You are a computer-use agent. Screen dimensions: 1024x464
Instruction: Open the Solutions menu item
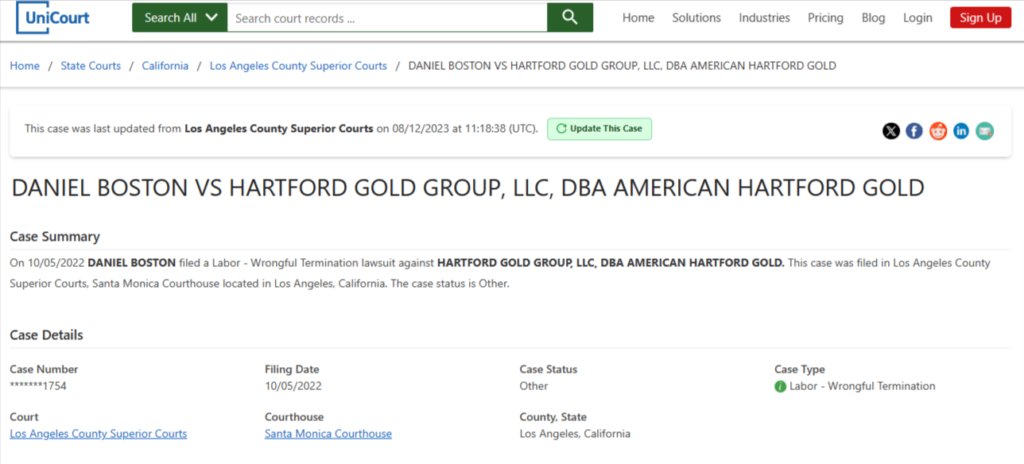click(x=696, y=18)
